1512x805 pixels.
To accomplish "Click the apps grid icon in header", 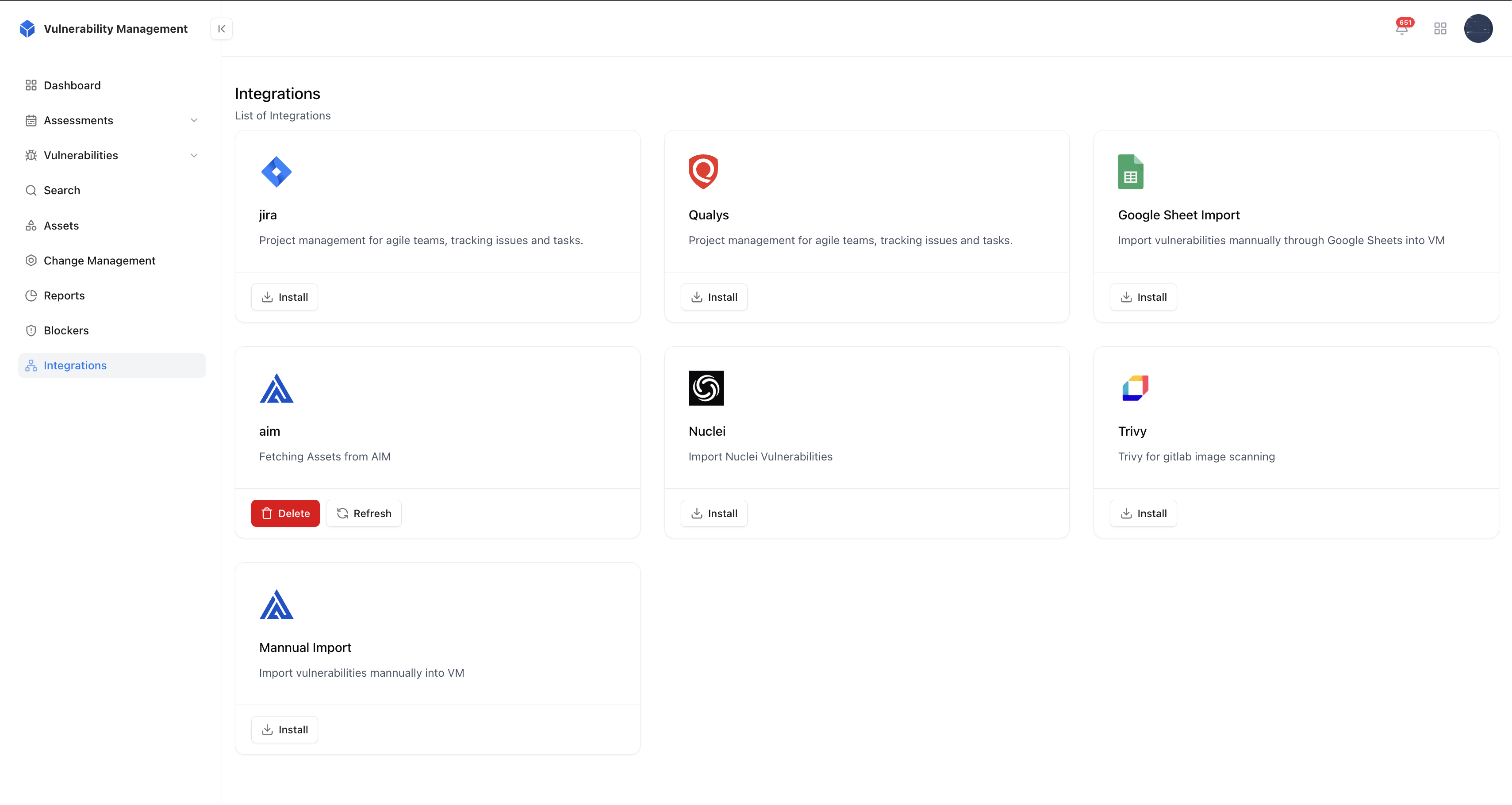I will click(x=1440, y=28).
